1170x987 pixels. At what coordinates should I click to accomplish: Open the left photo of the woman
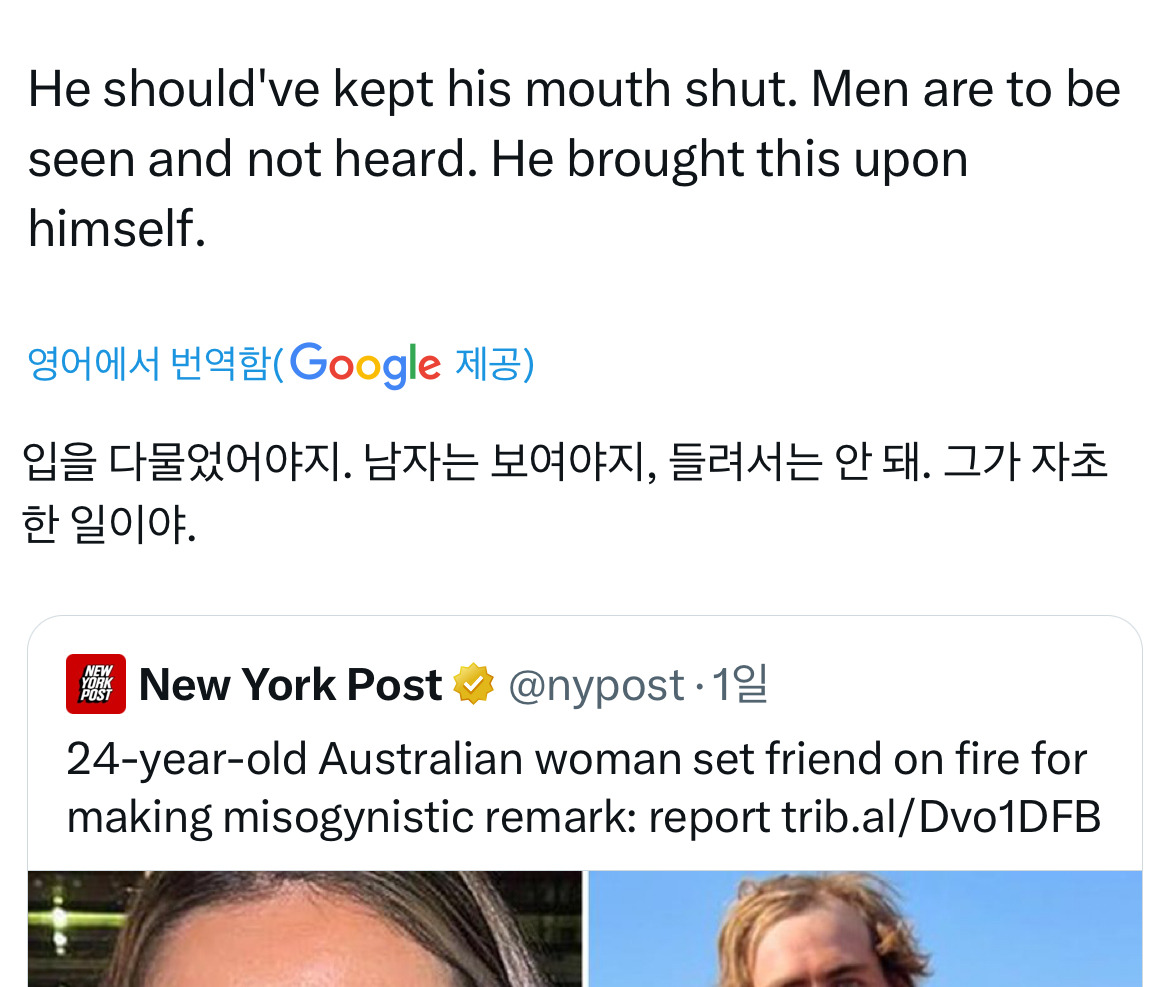(304, 928)
